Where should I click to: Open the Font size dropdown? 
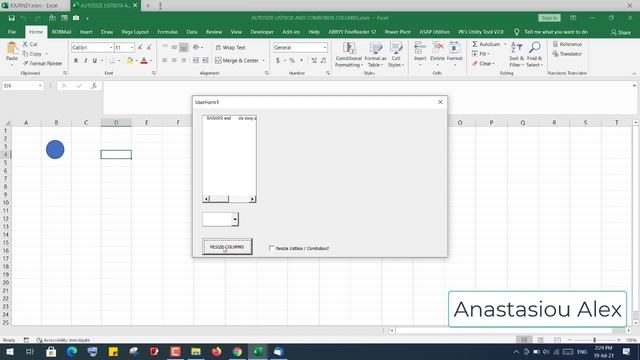click(x=132, y=48)
